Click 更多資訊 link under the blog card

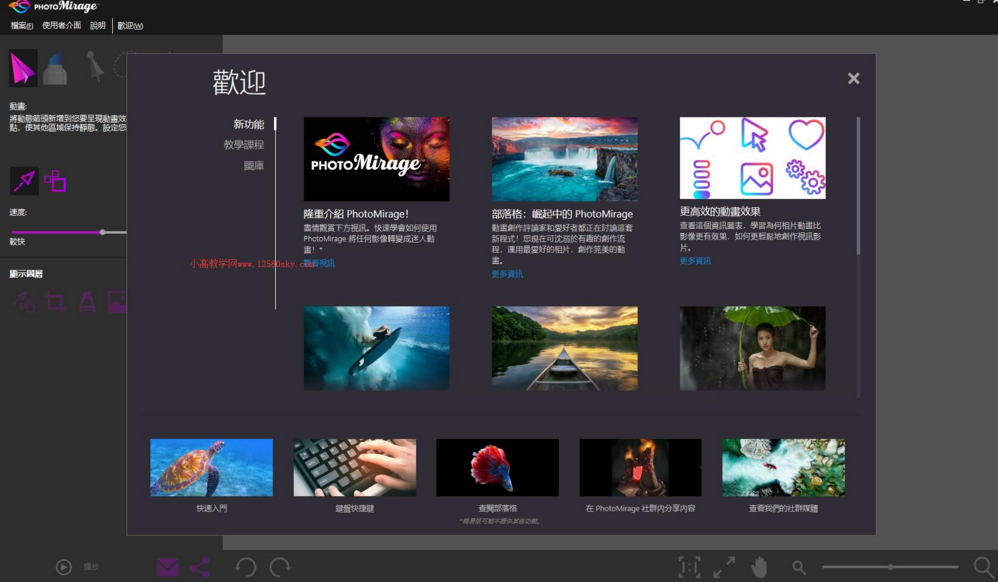point(507,274)
